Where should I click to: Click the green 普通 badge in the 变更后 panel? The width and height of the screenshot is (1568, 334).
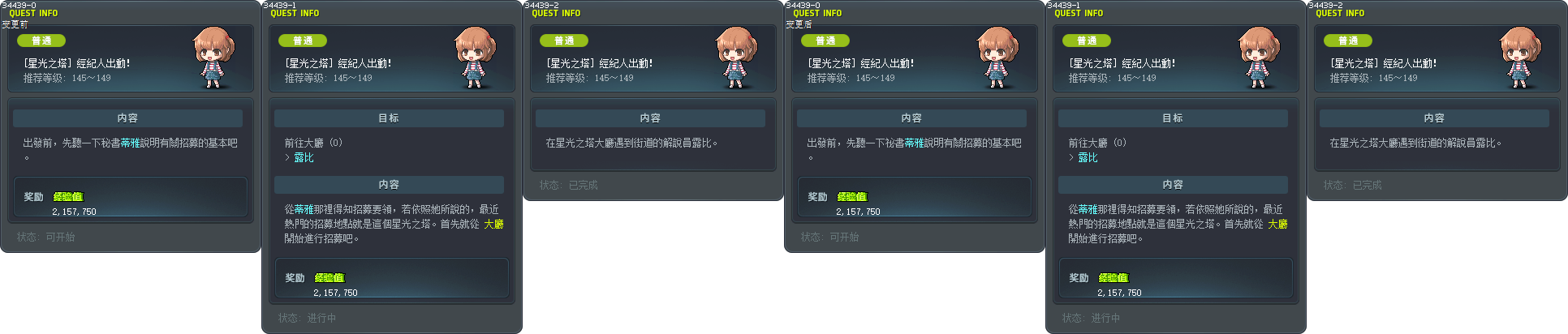[x=825, y=41]
